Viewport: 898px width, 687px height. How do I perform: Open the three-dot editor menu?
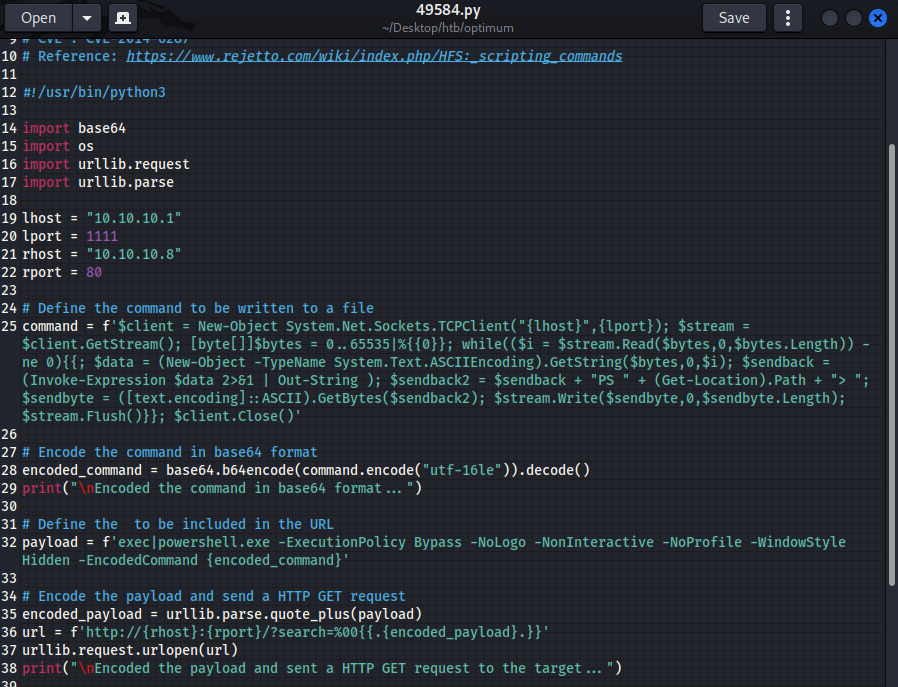coord(787,18)
